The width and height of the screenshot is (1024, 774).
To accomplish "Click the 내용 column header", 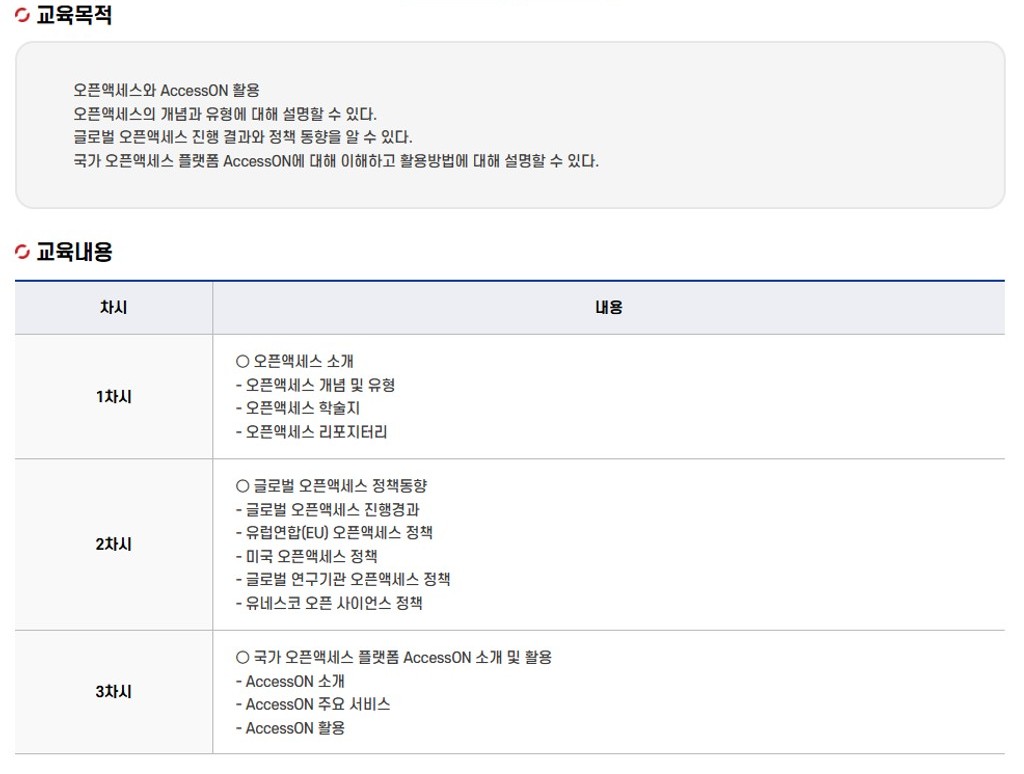I will point(608,308).
